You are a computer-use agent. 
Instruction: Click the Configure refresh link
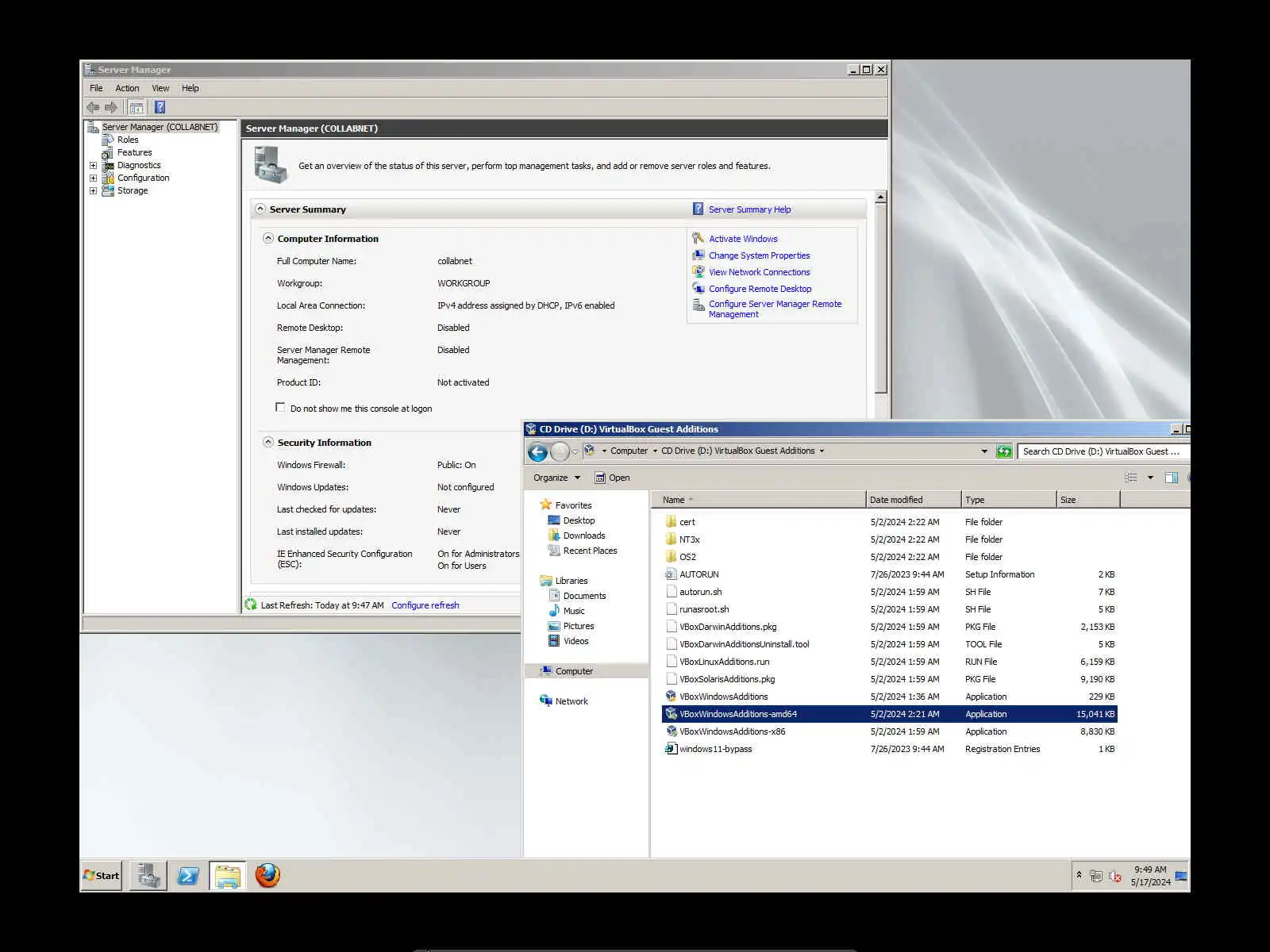(x=425, y=605)
